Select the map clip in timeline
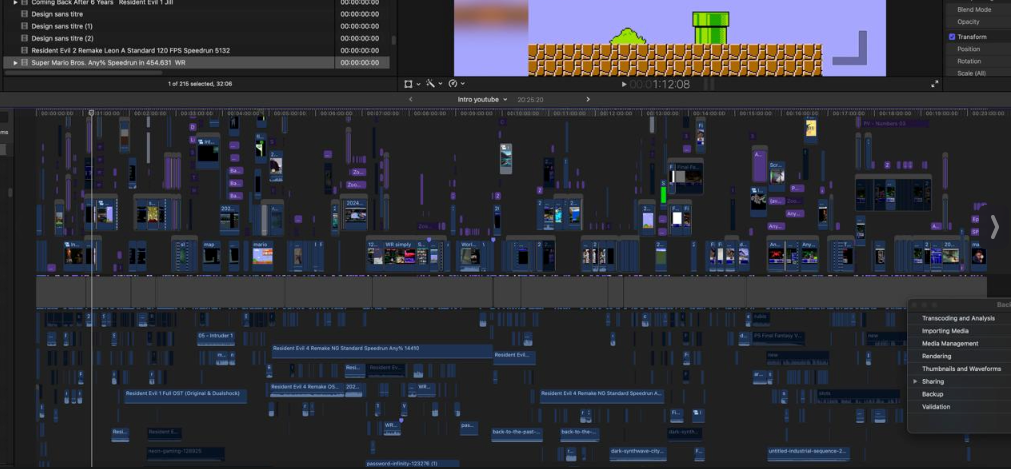This screenshot has height=469, width=1011. pos(211,256)
